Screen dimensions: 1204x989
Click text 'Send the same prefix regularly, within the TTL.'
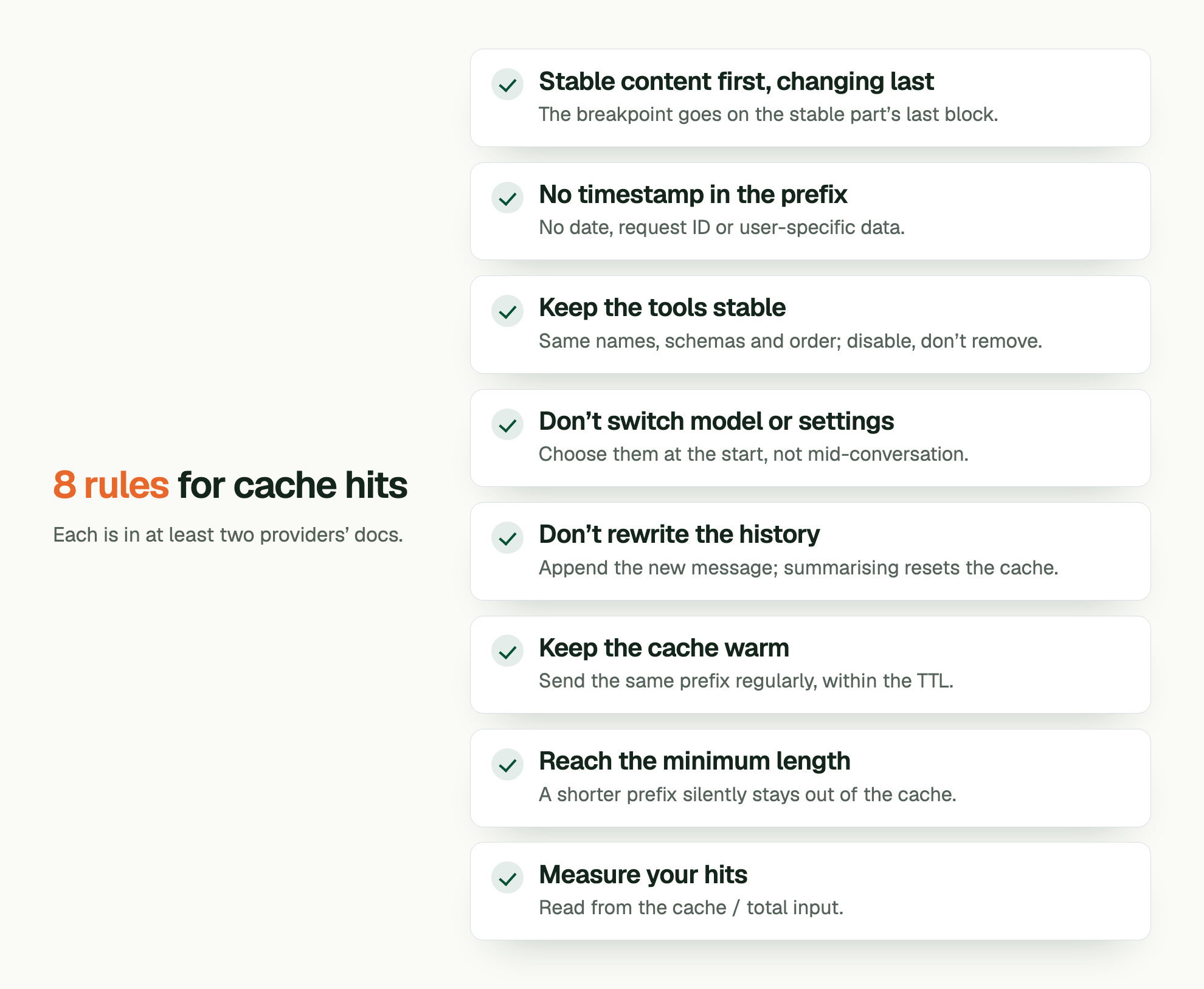pos(746,681)
